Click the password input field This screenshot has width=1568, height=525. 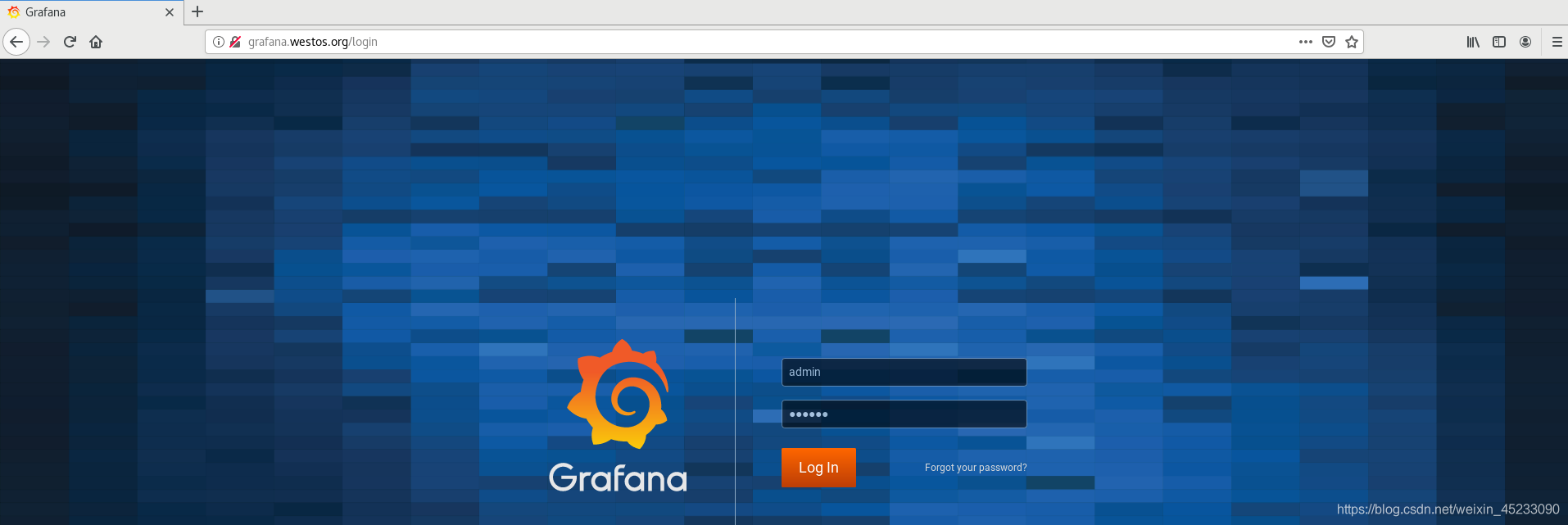[x=904, y=414]
